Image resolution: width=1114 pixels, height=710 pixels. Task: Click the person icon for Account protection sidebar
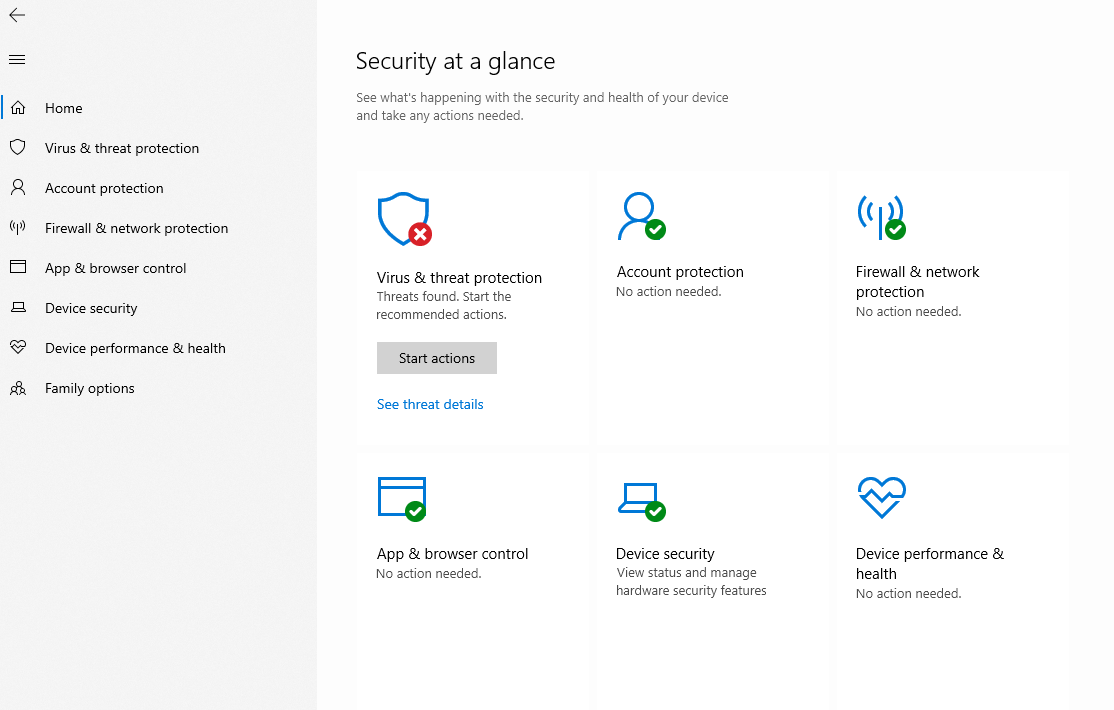(18, 188)
